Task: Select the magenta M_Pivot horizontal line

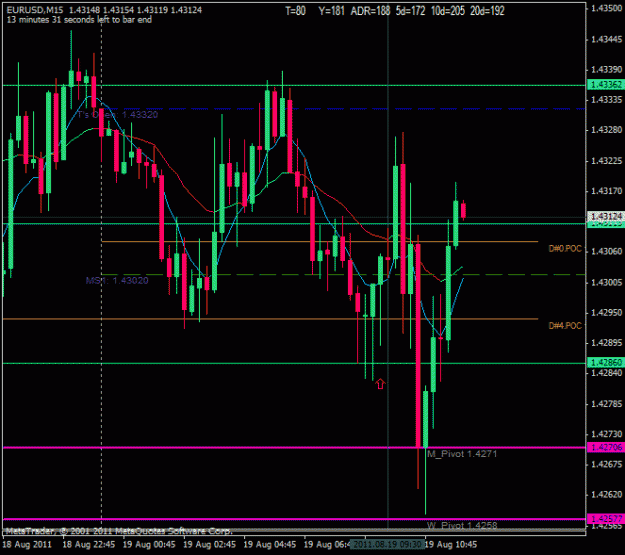Action: pyautogui.click(x=294, y=447)
